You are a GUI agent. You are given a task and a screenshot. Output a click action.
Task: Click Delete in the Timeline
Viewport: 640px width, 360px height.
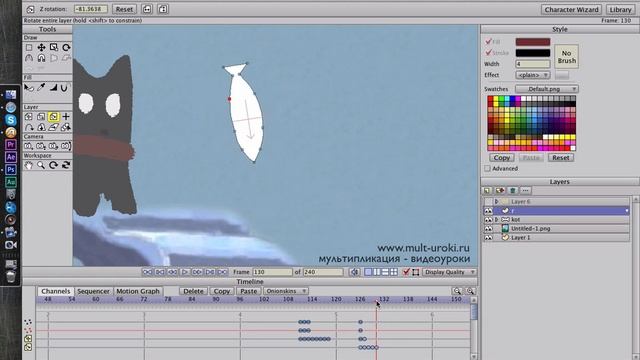193,291
